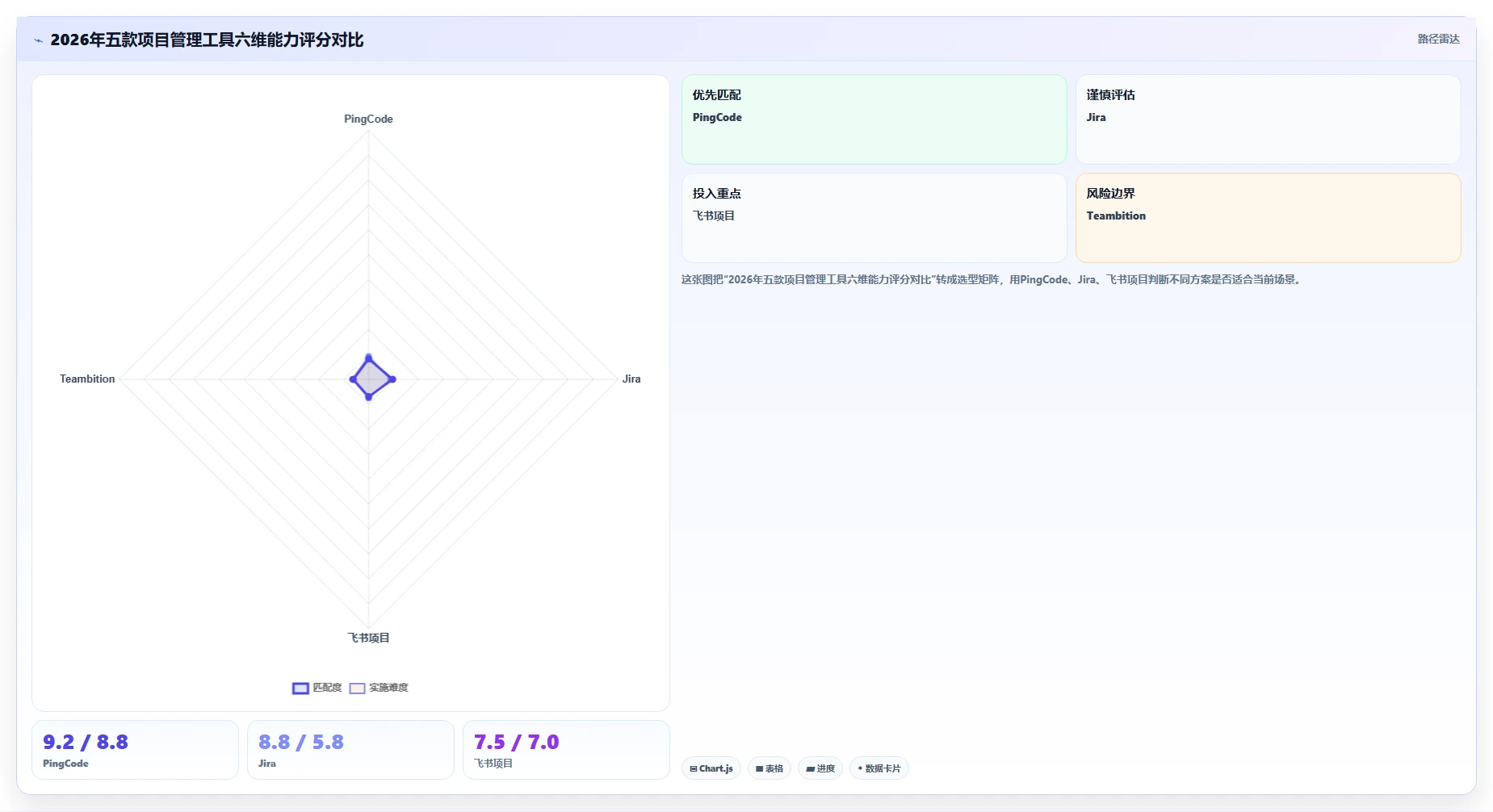Click the left data point on radar polygon
The image size is (1493, 812).
353,379
